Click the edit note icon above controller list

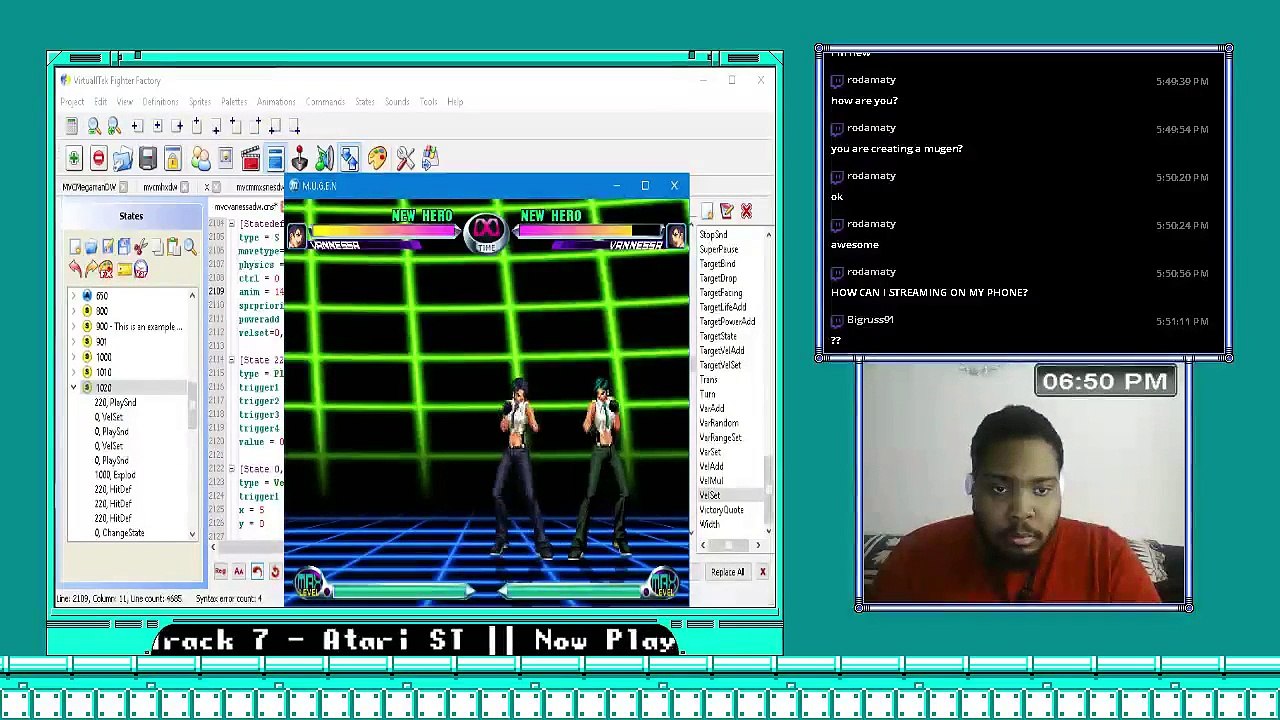tap(727, 211)
